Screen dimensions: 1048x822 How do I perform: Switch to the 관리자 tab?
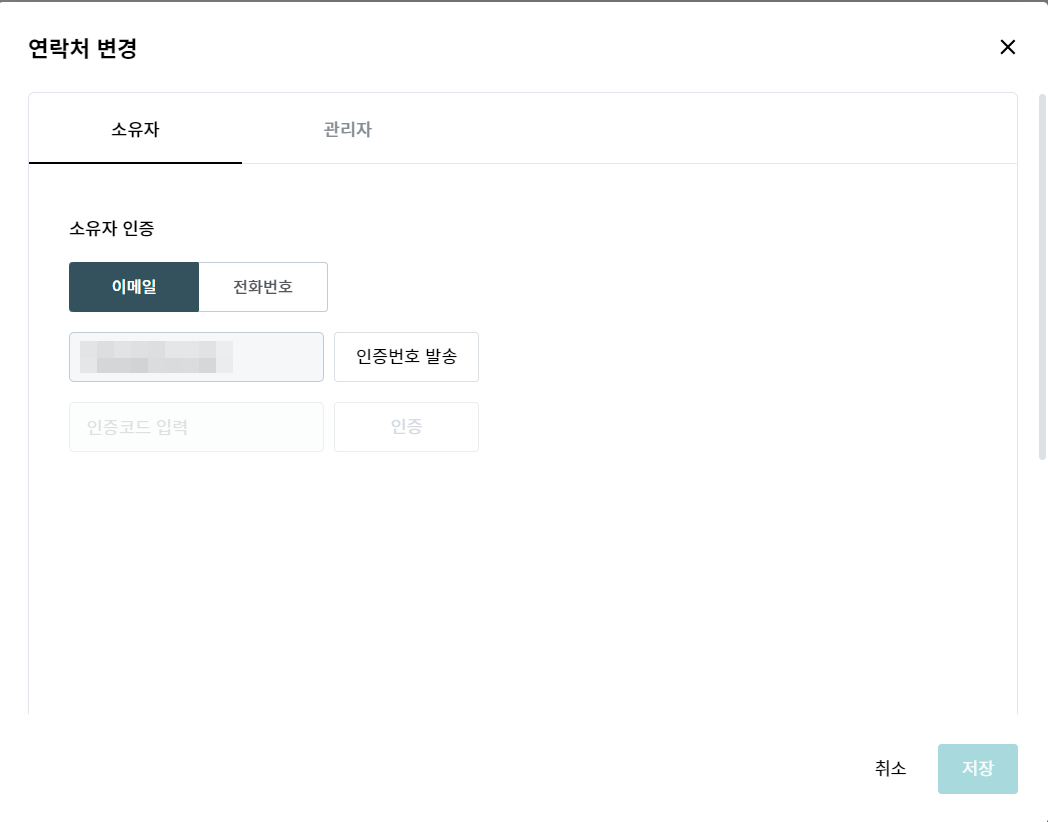tap(348, 129)
